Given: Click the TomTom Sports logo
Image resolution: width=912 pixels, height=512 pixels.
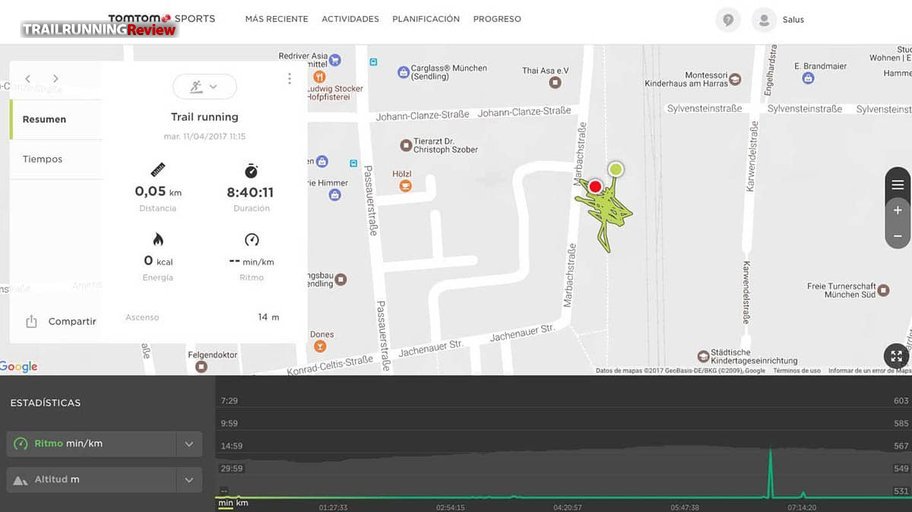Looking at the screenshot, I should tap(162, 19).
